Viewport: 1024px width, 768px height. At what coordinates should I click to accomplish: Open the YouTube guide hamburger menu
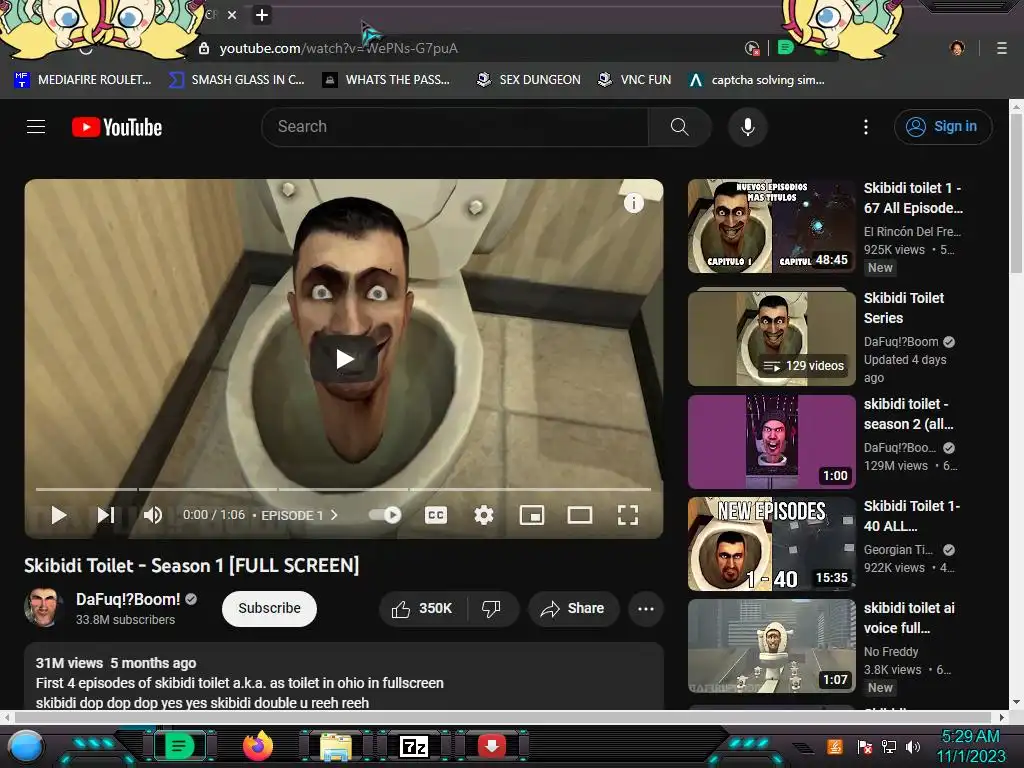(36, 127)
